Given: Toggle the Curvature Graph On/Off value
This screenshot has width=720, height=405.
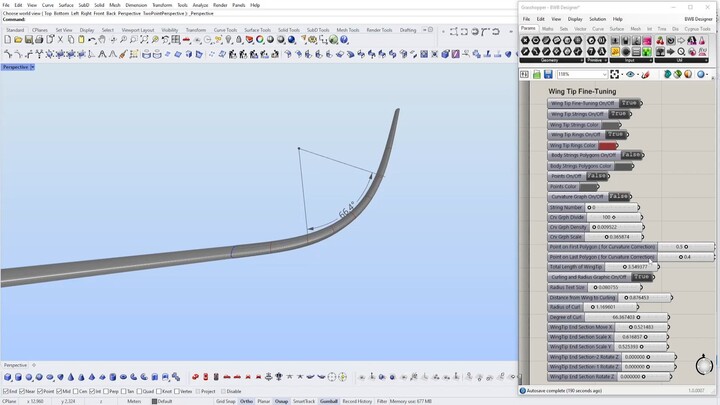Looking at the screenshot, I should pos(619,197).
